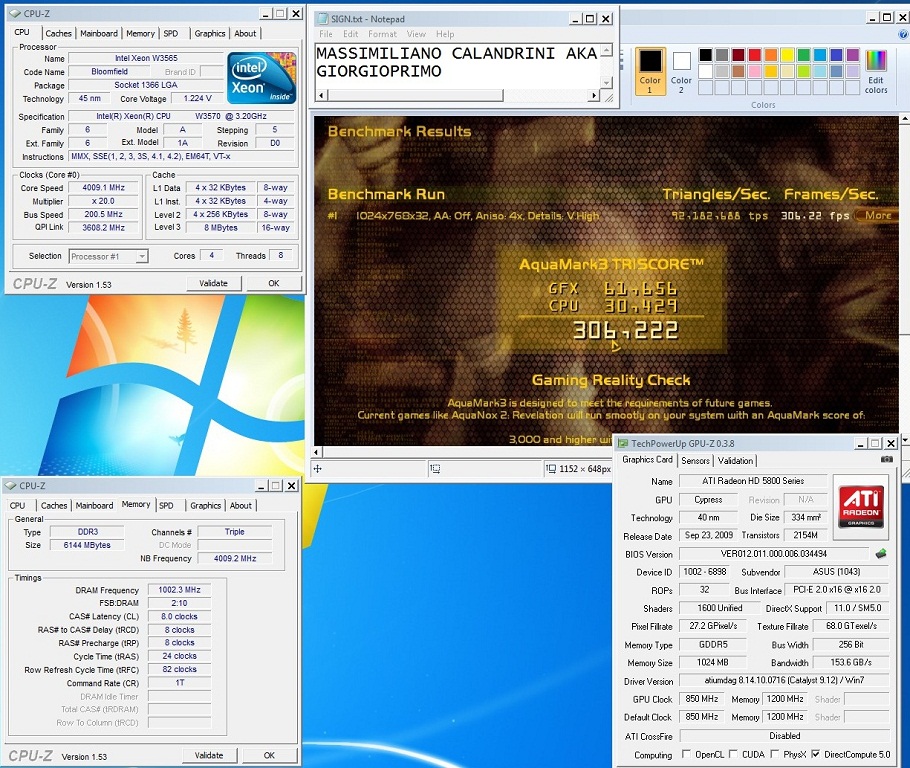
Task: Click the Intel Xeon logo in CPU-Z
Action: tap(262, 78)
